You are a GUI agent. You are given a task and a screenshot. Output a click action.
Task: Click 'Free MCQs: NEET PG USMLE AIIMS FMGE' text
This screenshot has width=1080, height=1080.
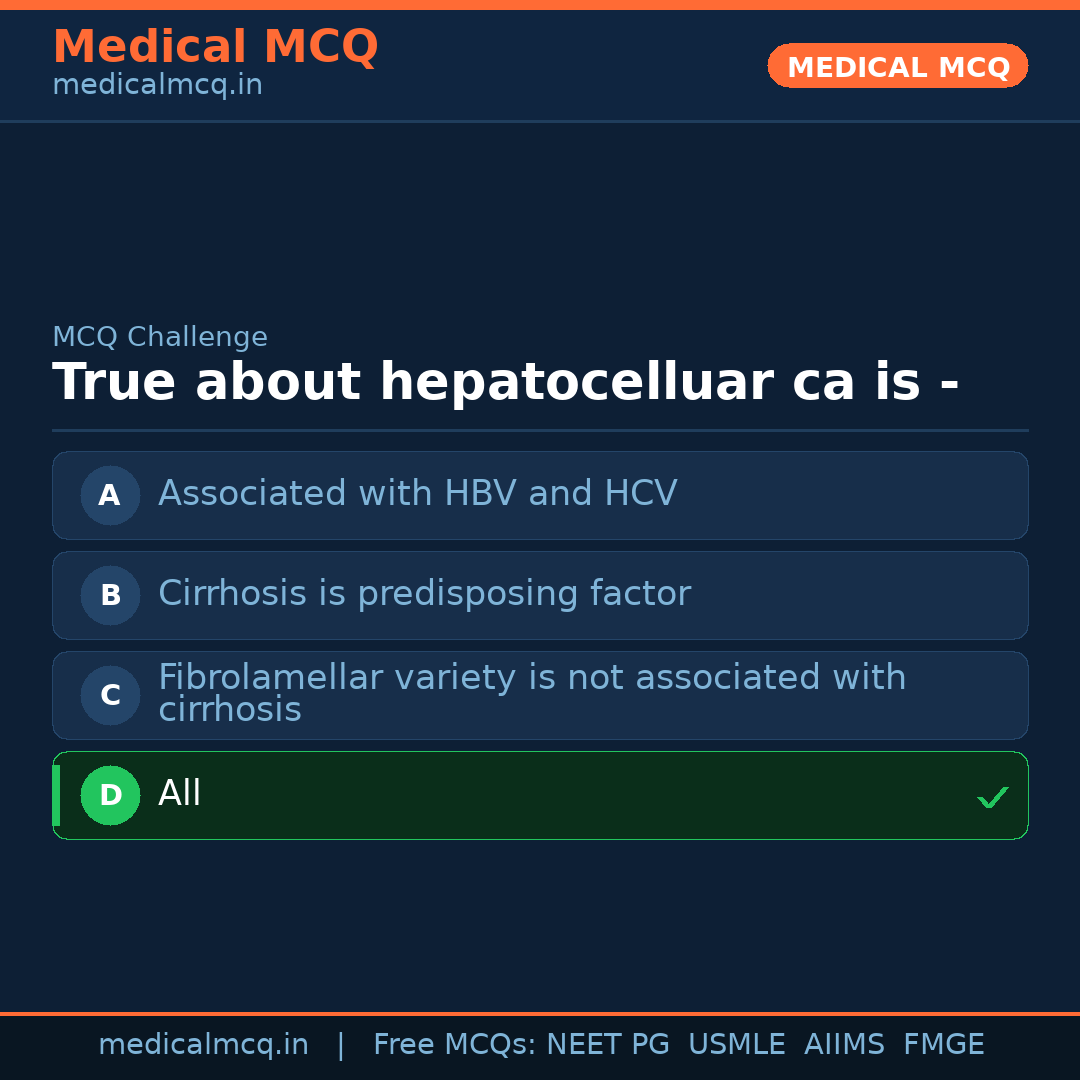(x=678, y=1045)
